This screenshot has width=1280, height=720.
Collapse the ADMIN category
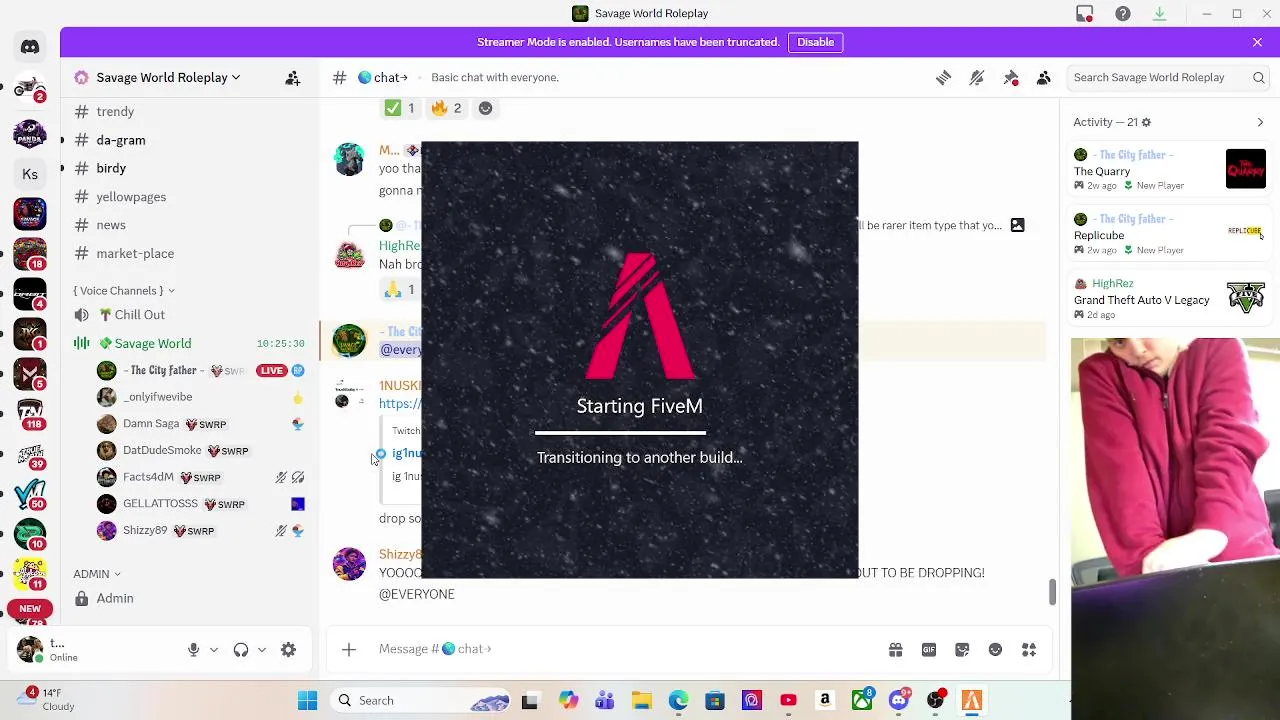click(x=97, y=574)
